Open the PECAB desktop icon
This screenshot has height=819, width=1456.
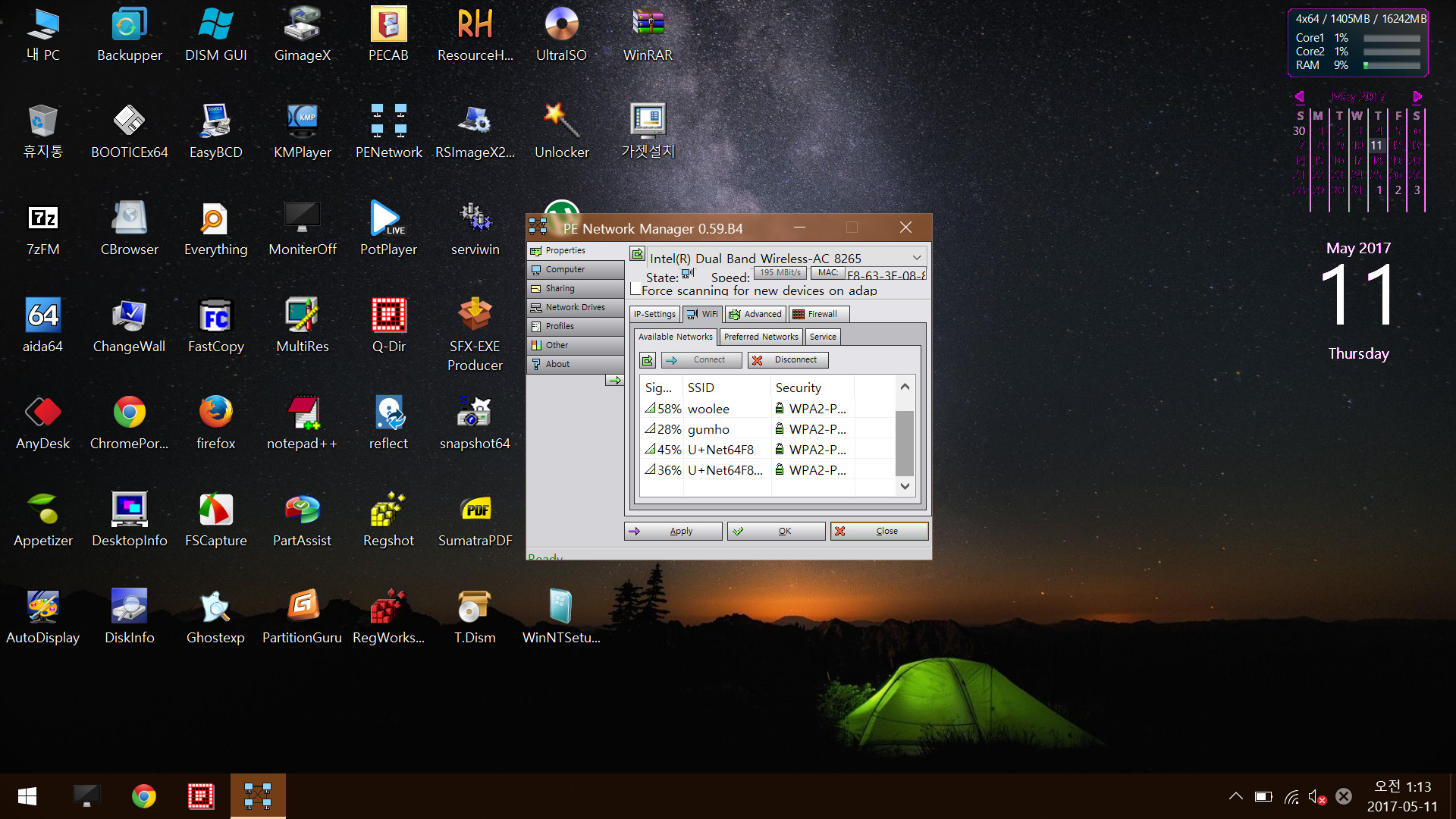click(x=388, y=35)
